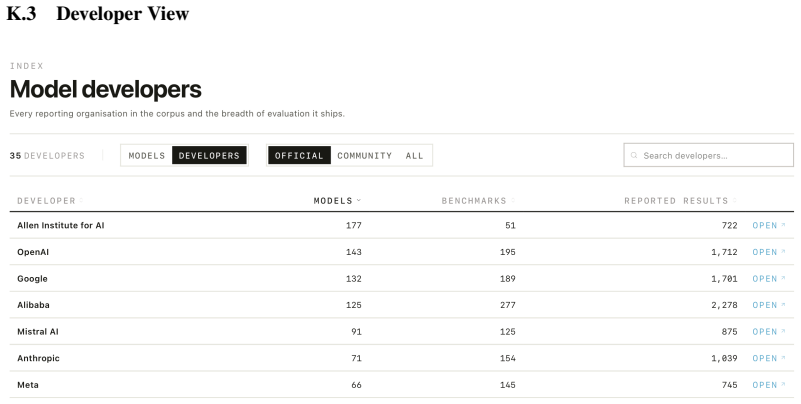This screenshot has width=801, height=404.
Task: Click the Search developers input field
Action: coord(709,155)
